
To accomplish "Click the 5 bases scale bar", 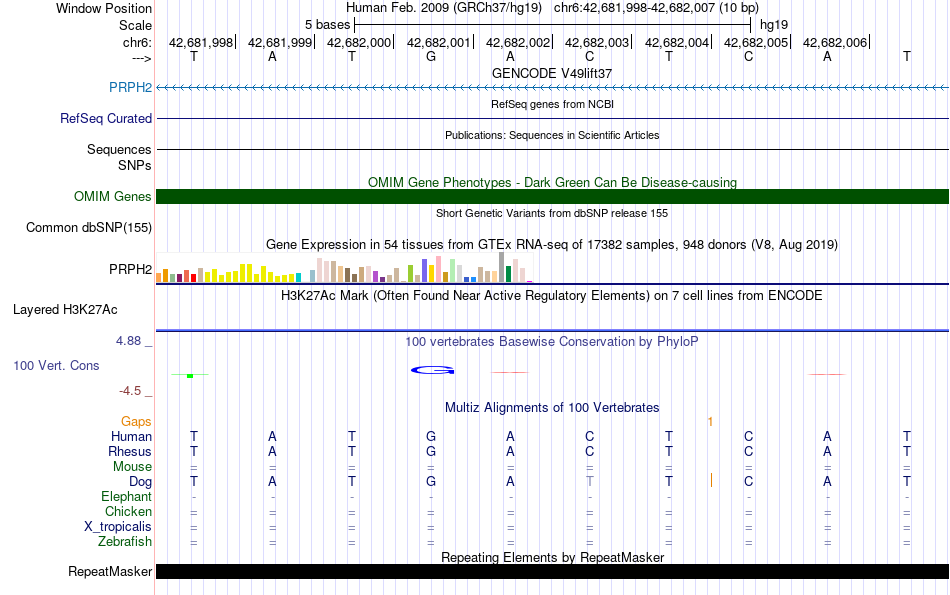I will click(552, 24).
